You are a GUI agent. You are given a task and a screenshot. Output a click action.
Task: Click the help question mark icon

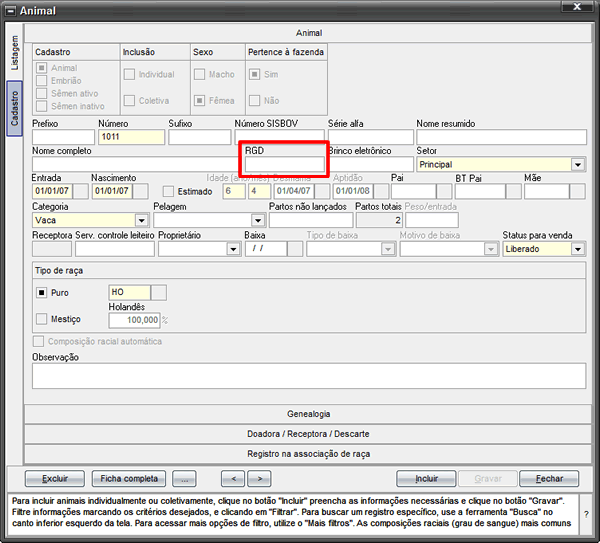[x=586, y=514]
